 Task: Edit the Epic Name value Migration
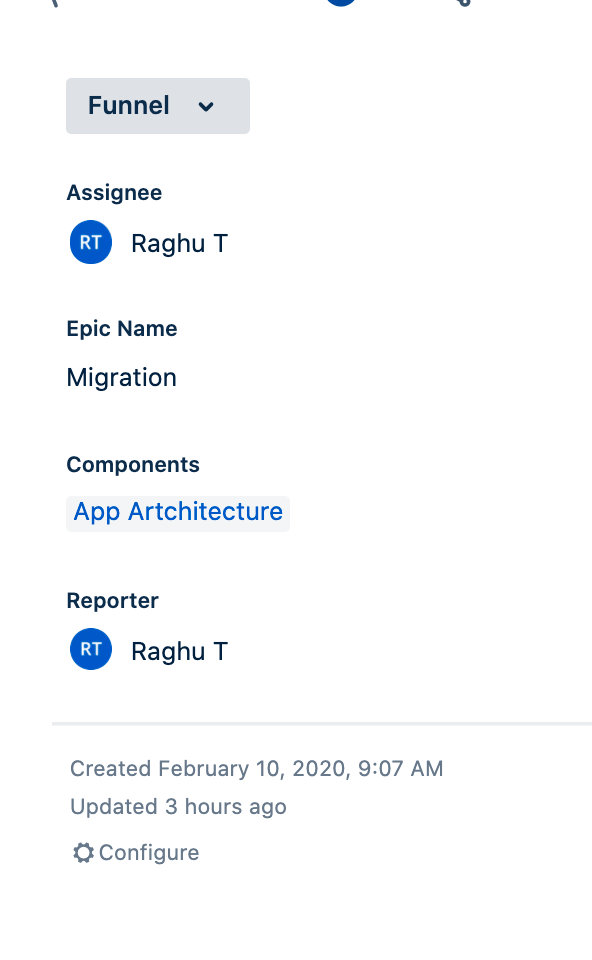[121, 378]
